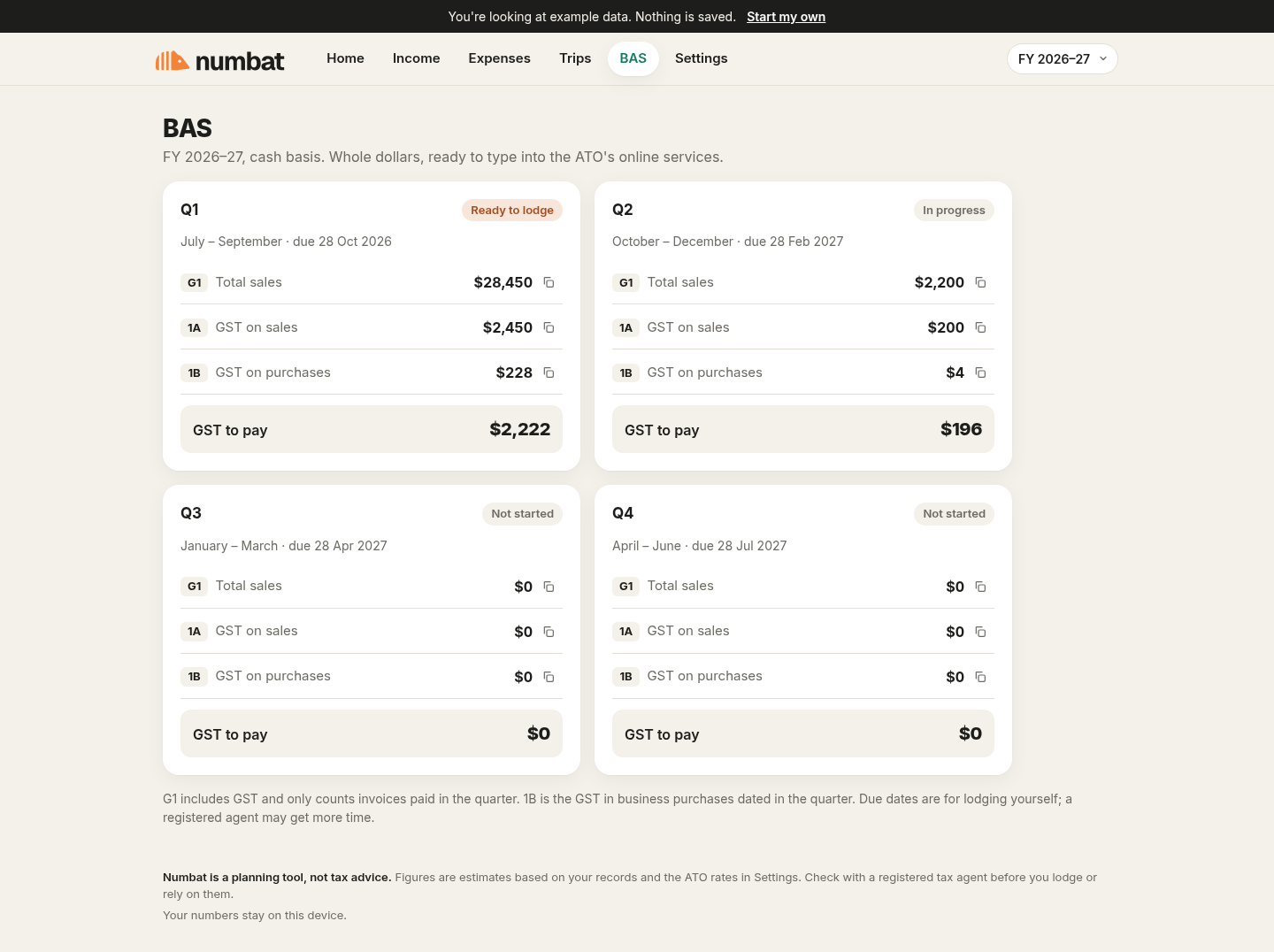Viewport: 1274px width, 952px height.
Task: Copy Q4 GST on sales value
Action: pos(980,632)
